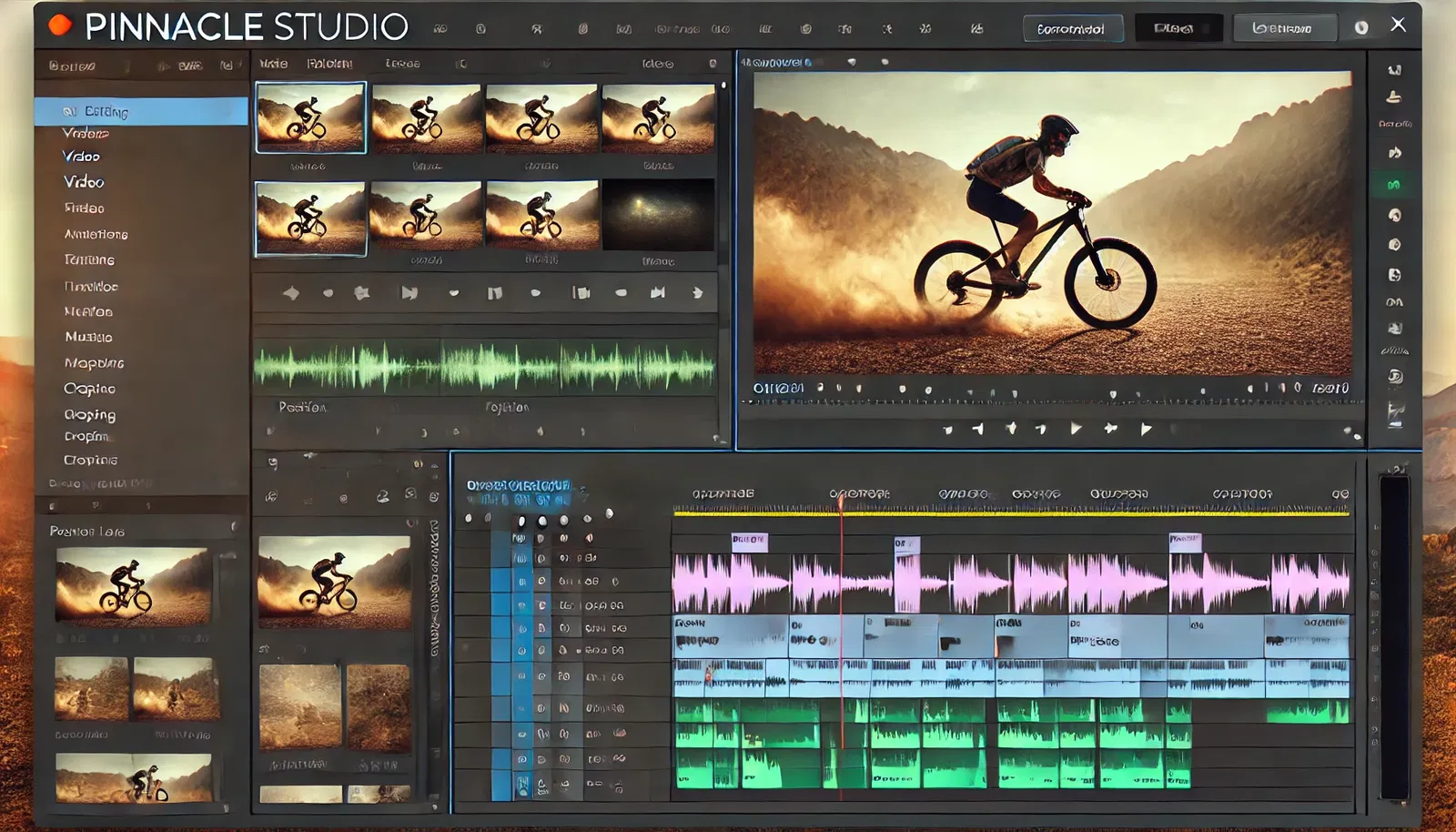This screenshot has height=832, width=1456.
Task: Click the white-outlined button in the title bar
Action: click(x=1073, y=29)
